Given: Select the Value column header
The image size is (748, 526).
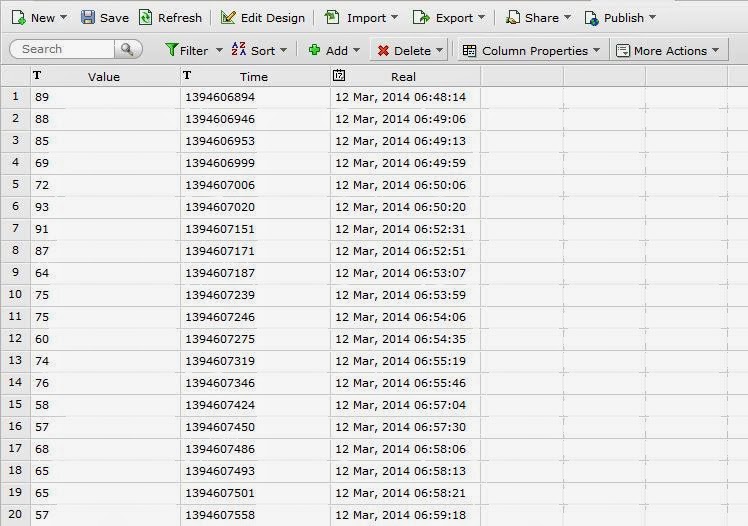Looking at the screenshot, I should [105, 76].
